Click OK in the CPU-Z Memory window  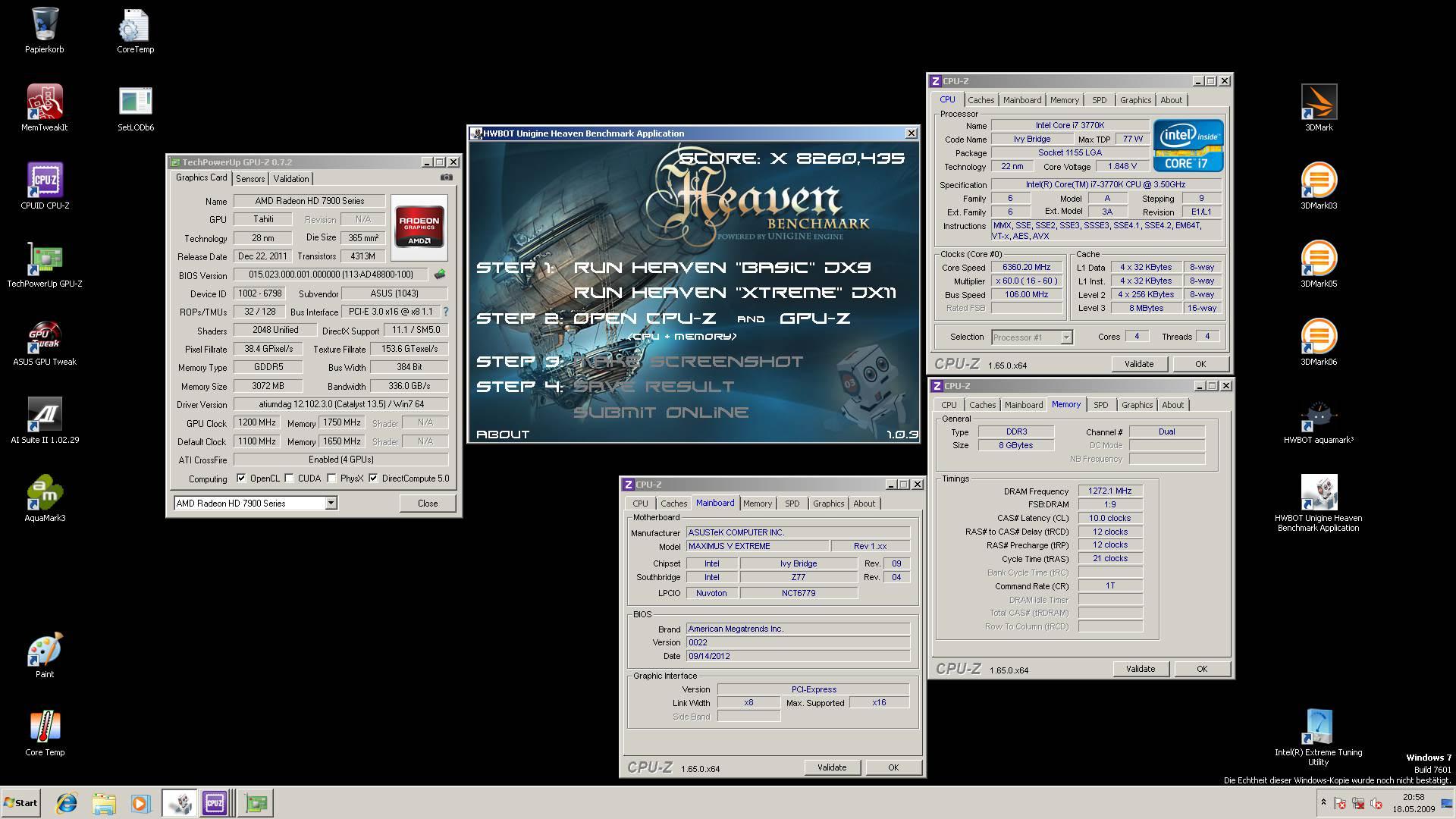(x=1202, y=669)
